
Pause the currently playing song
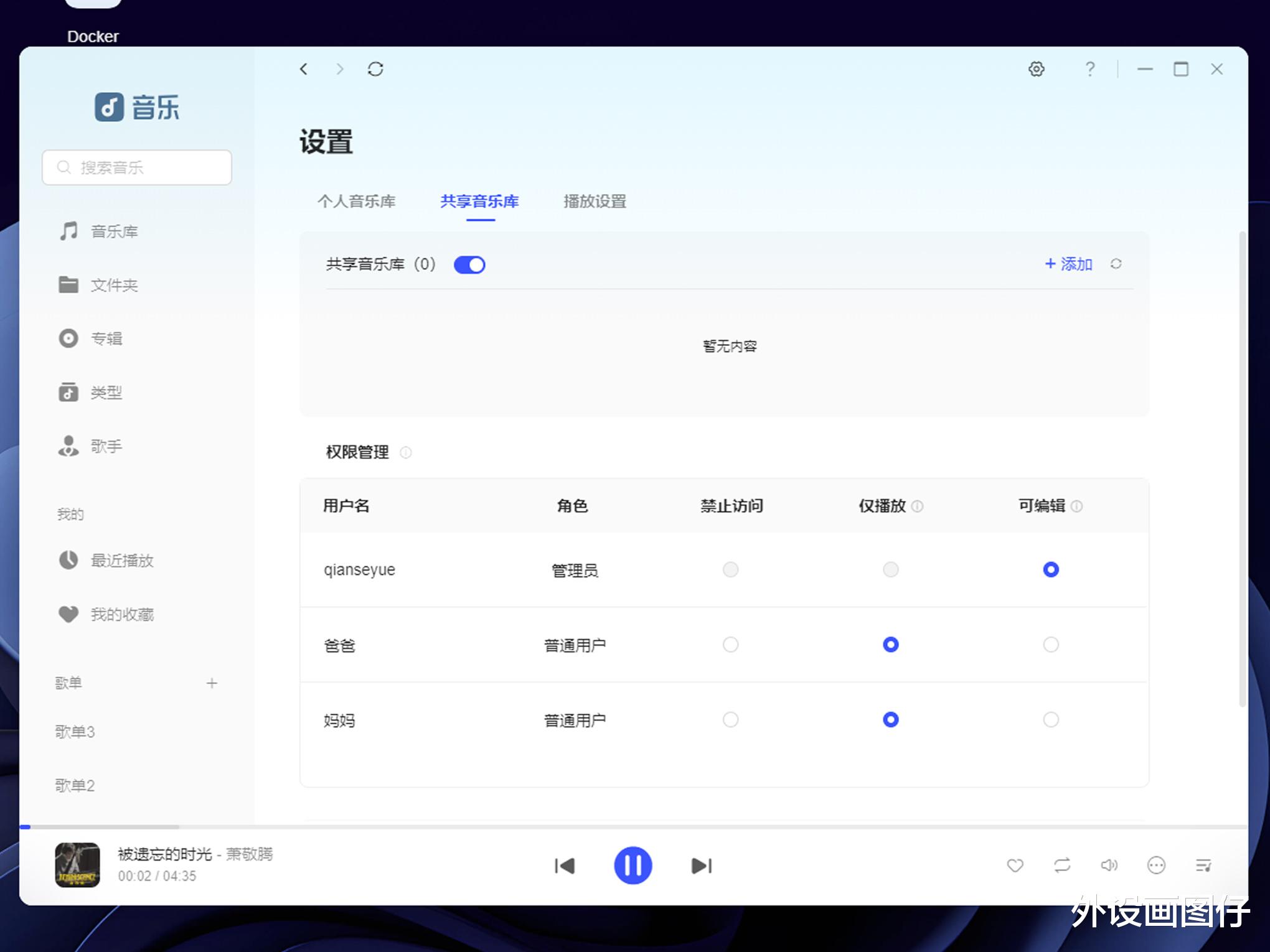(x=633, y=865)
